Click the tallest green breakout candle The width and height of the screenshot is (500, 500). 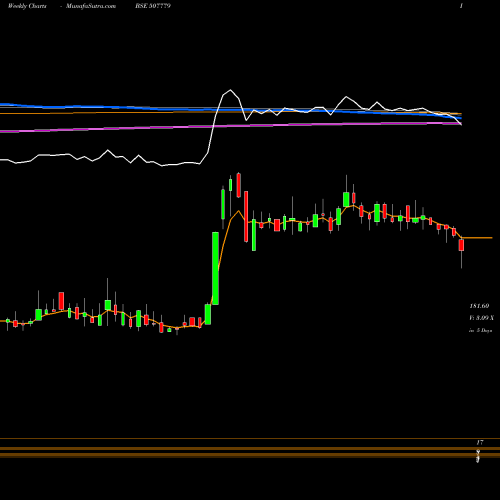[x=215, y=268]
